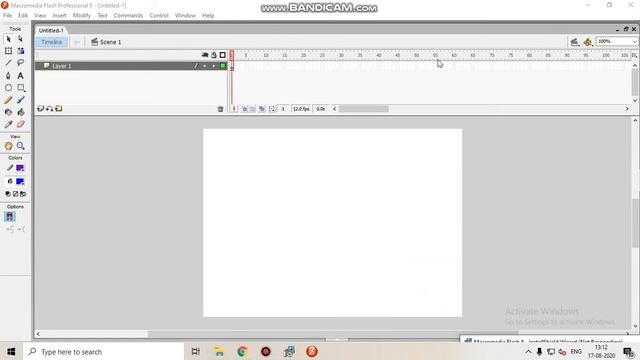Click the Swap Colors button

(x=23, y=194)
